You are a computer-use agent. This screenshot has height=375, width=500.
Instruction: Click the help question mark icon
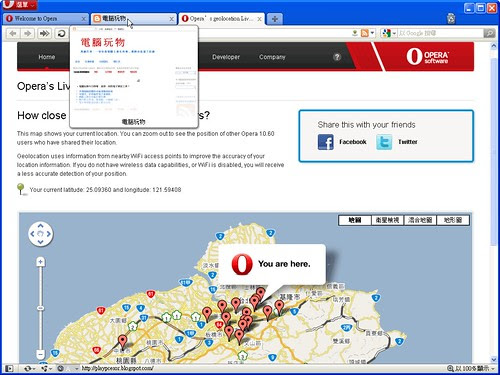coord(337,57)
